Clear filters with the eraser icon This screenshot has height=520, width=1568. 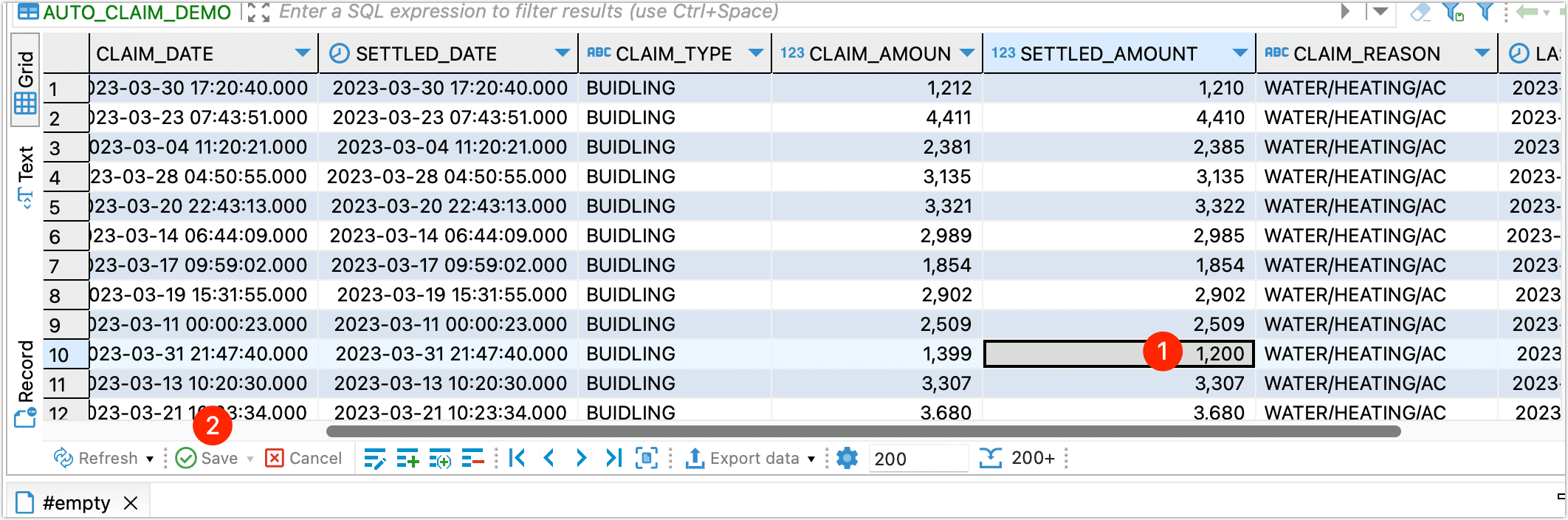coord(1420,12)
